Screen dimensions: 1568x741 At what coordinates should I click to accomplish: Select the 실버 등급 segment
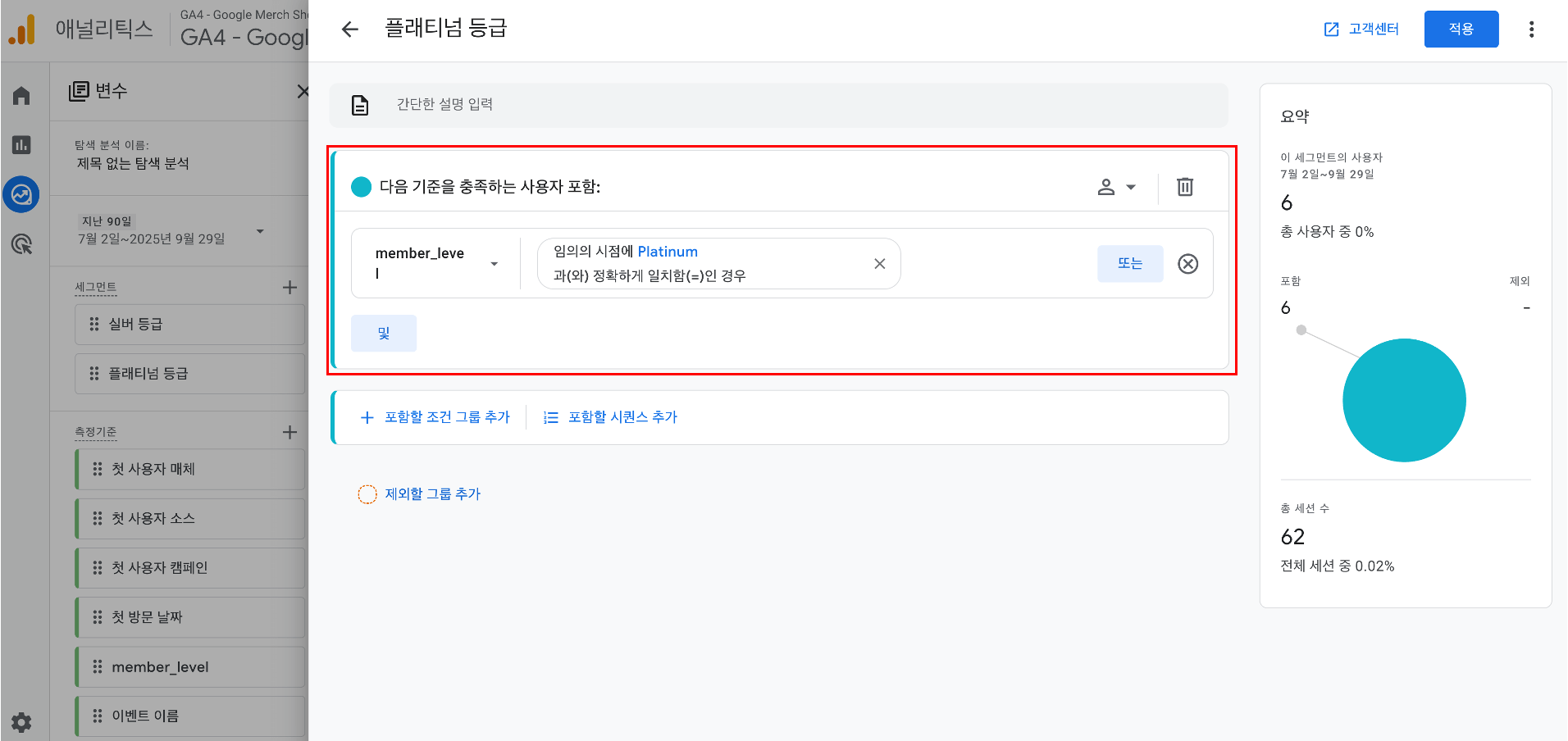tap(189, 324)
